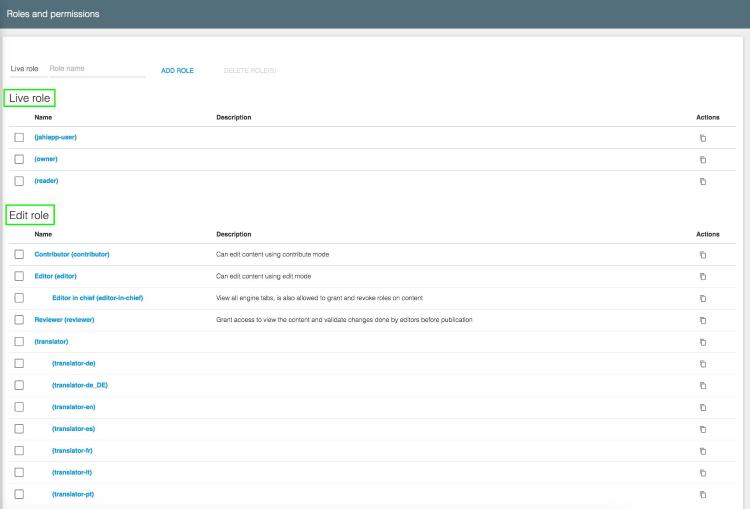Check the (translator-de_DE) checkbox

coord(19,385)
